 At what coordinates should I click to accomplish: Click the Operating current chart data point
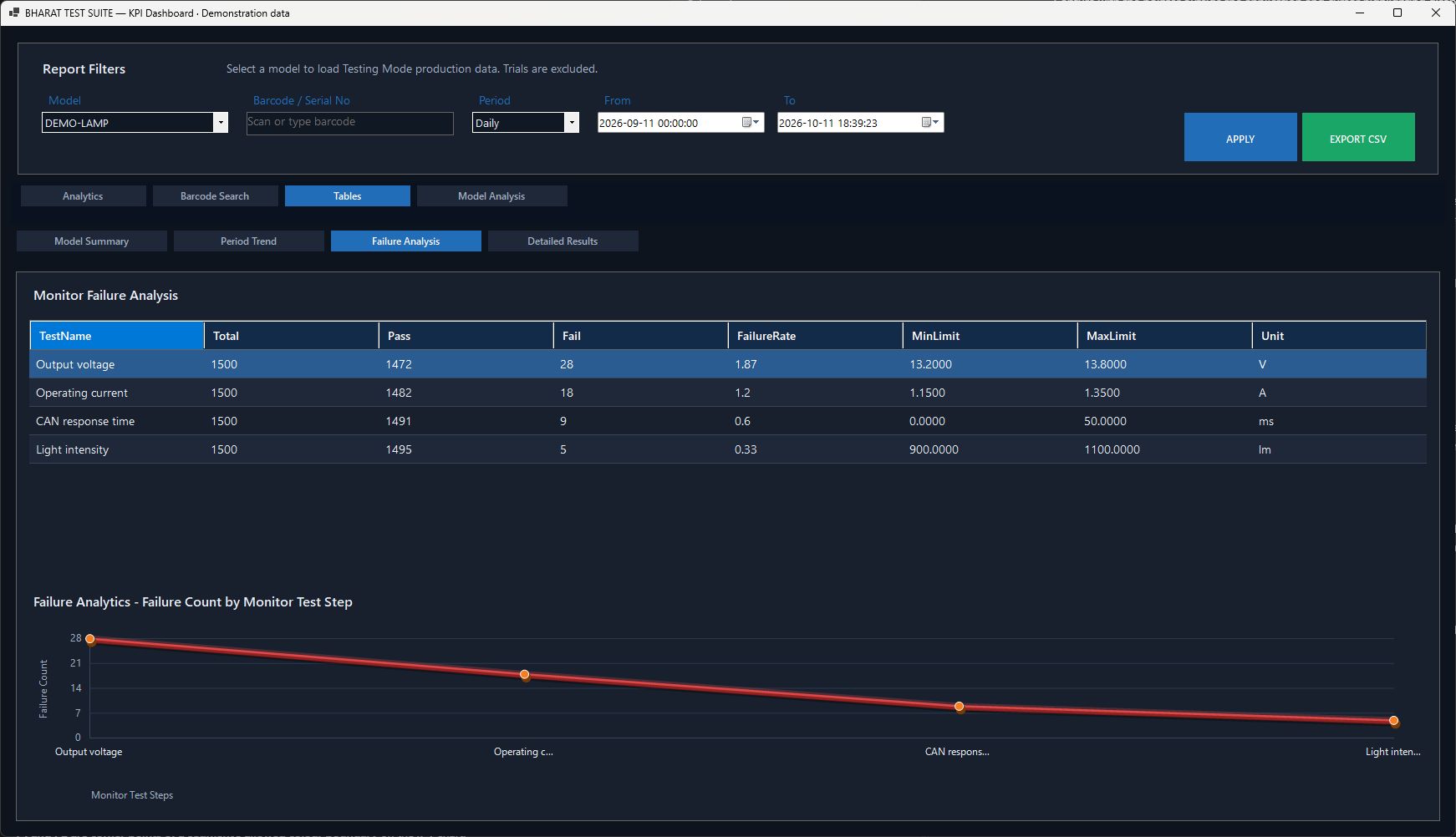(x=525, y=674)
